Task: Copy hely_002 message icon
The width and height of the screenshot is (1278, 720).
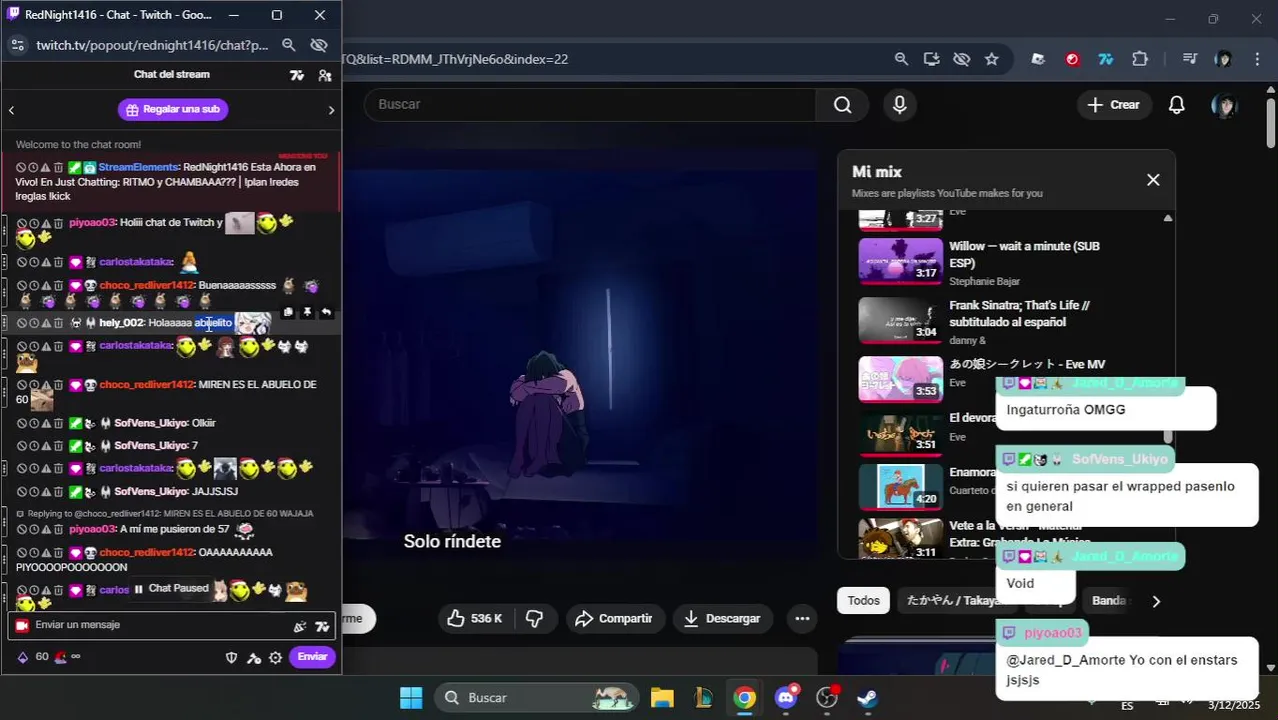Action: 288,312
